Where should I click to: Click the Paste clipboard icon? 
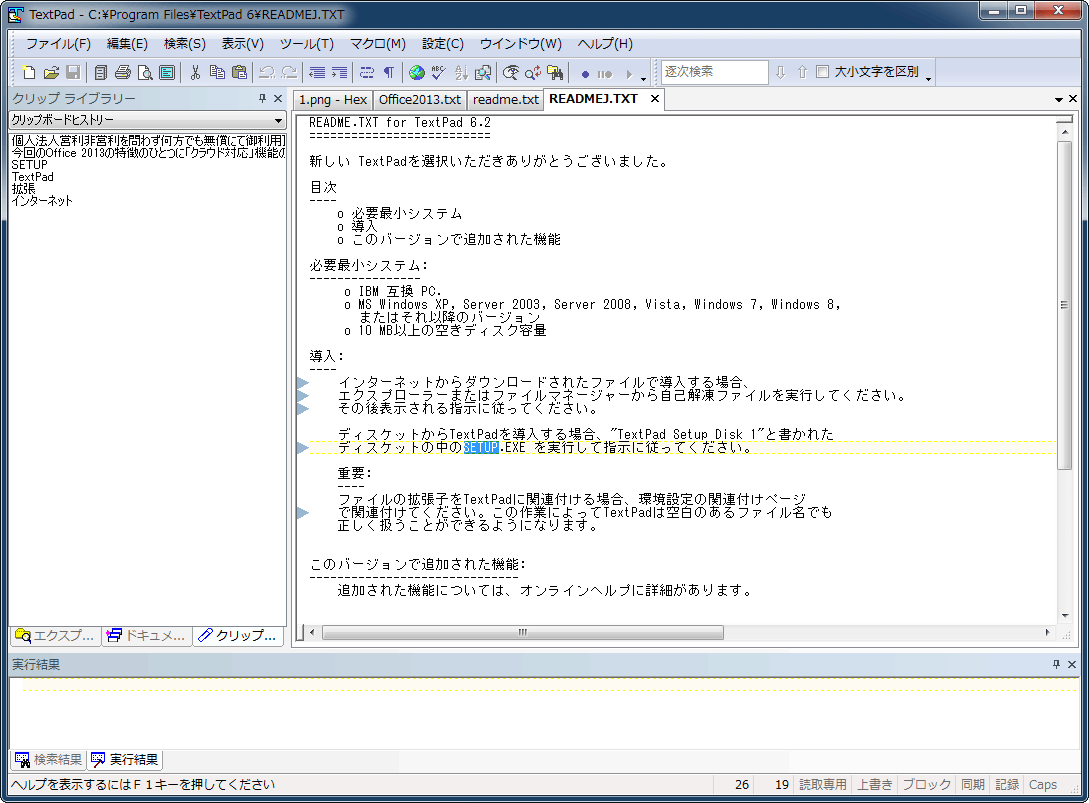coord(240,72)
